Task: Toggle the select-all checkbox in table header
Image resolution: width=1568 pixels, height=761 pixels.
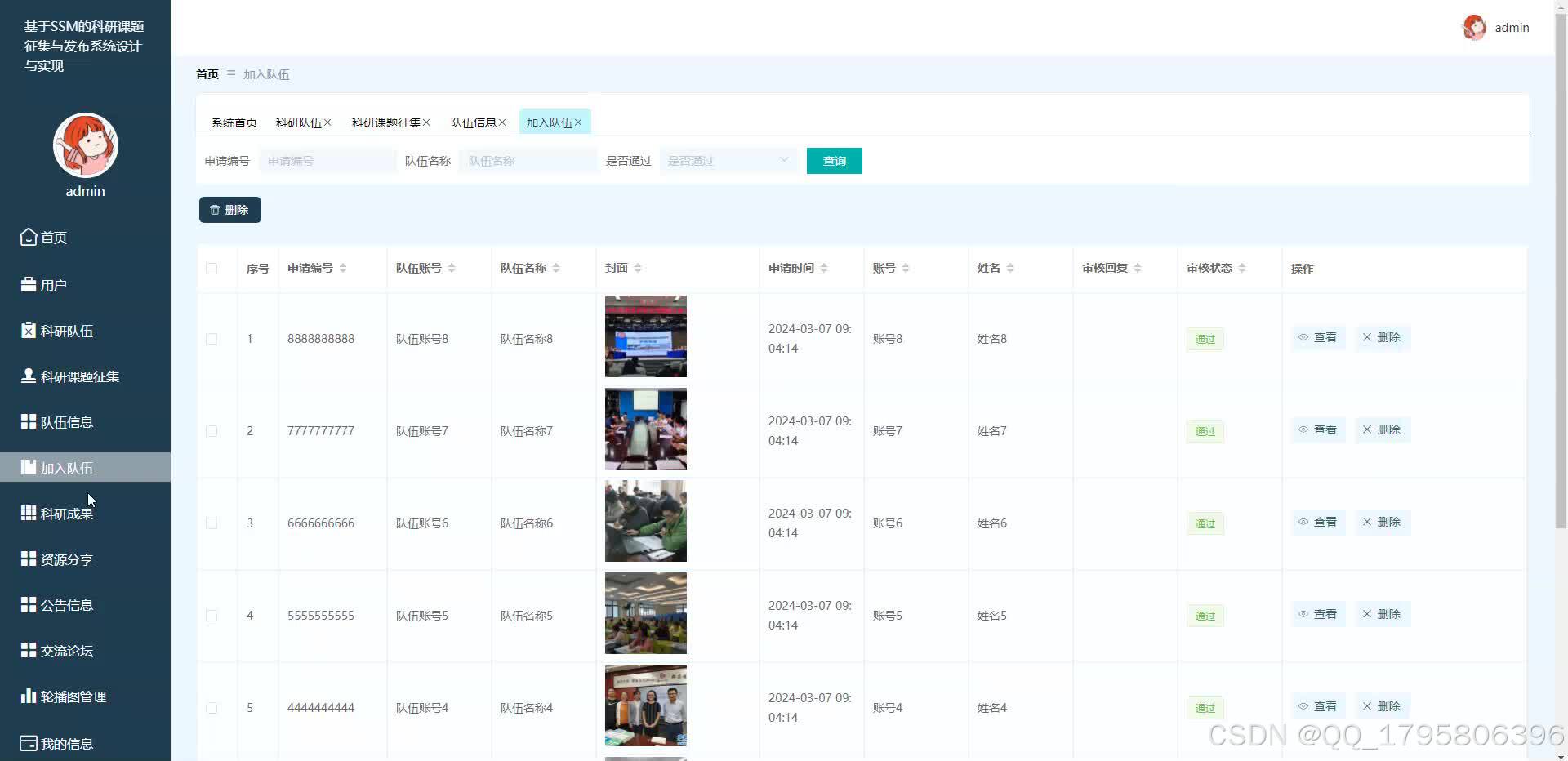Action: click(212, 268)
